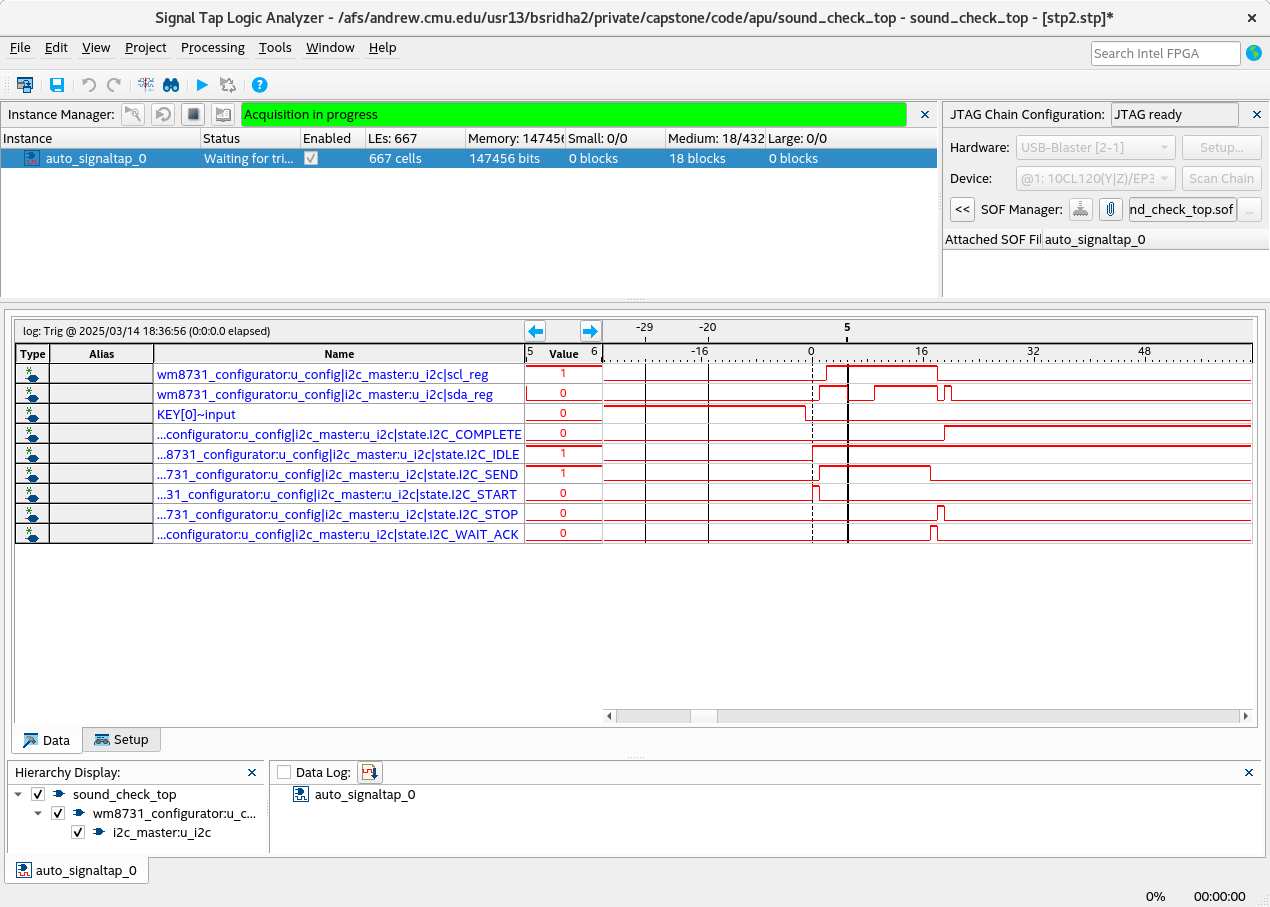Screen dimensions: 1270x907
Task: Click the globe icon beside search field
Action: pos(1254,53)
